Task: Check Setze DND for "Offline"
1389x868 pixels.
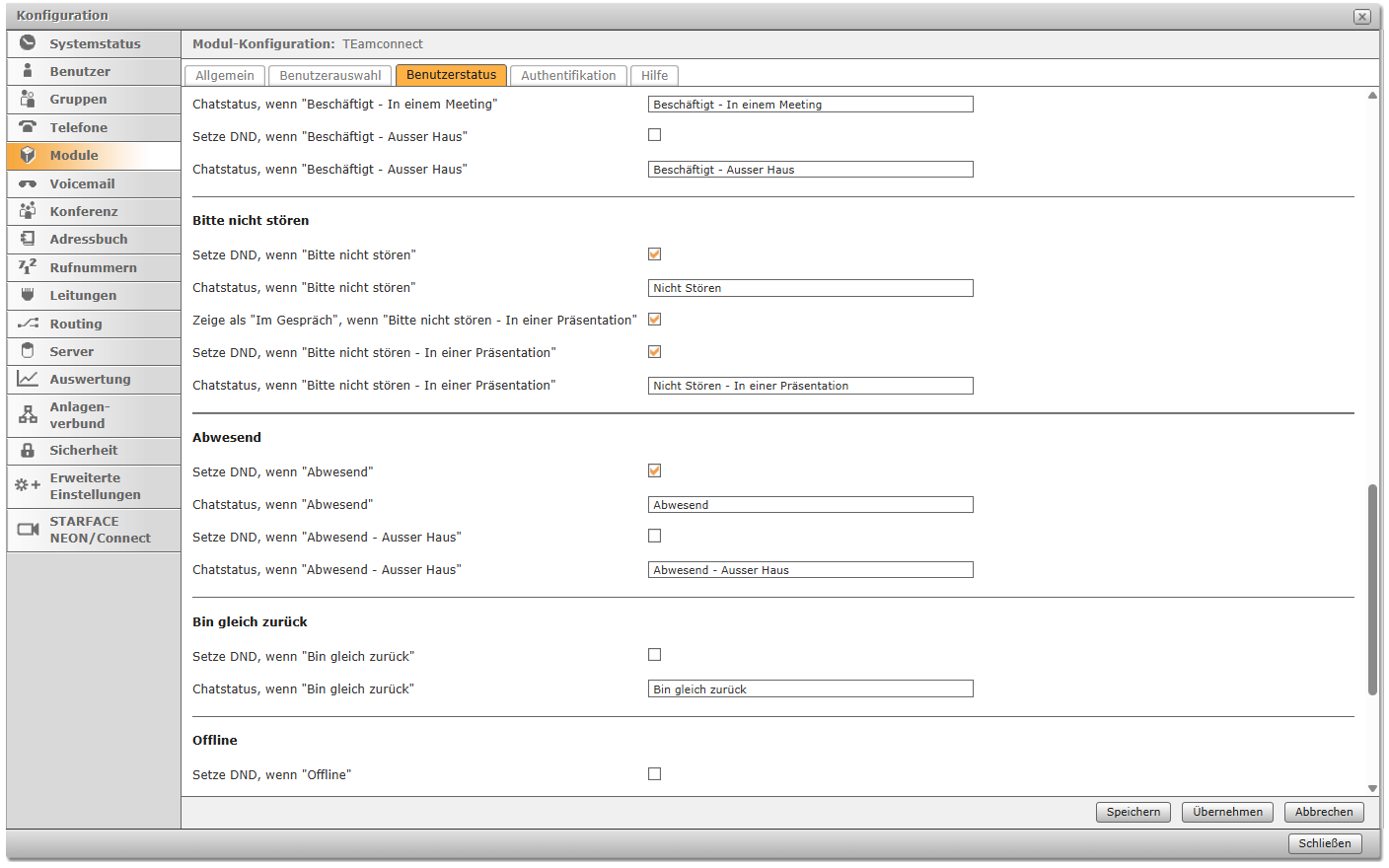Action: coord(654,774)
